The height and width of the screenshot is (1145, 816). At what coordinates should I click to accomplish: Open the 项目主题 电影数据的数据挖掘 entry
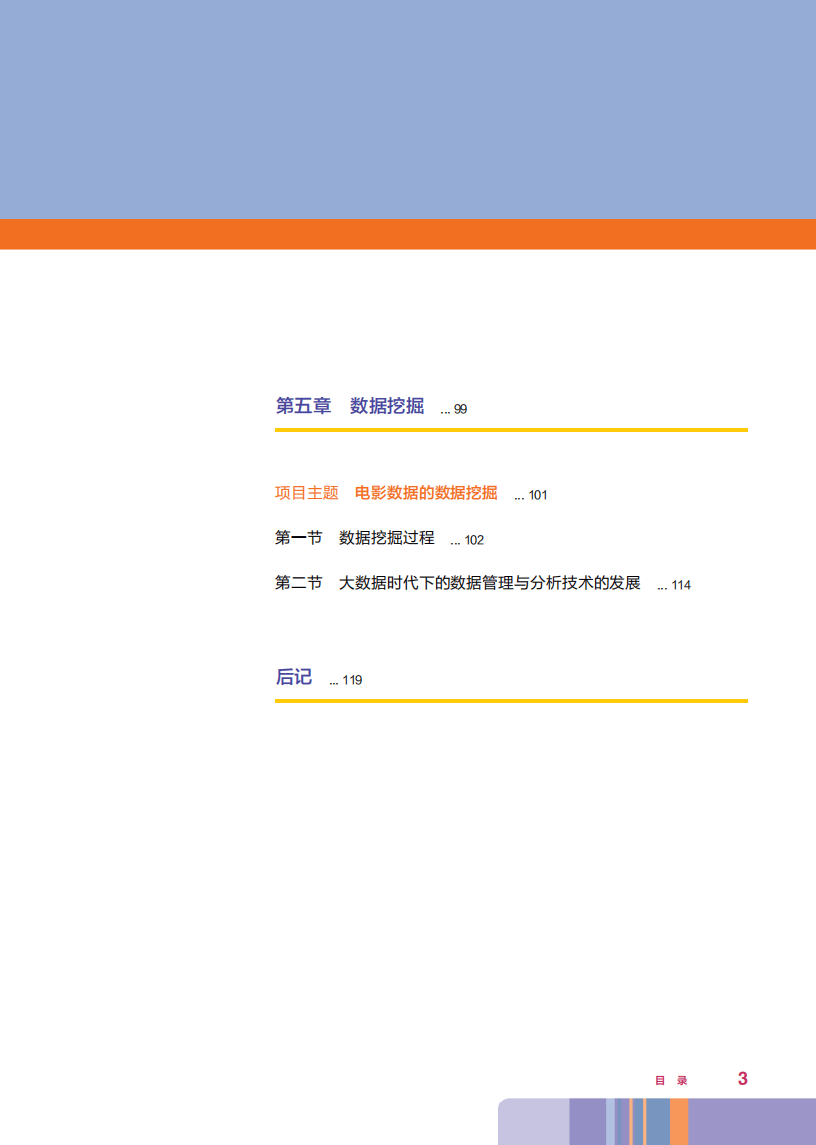click(x=385, y=493)
